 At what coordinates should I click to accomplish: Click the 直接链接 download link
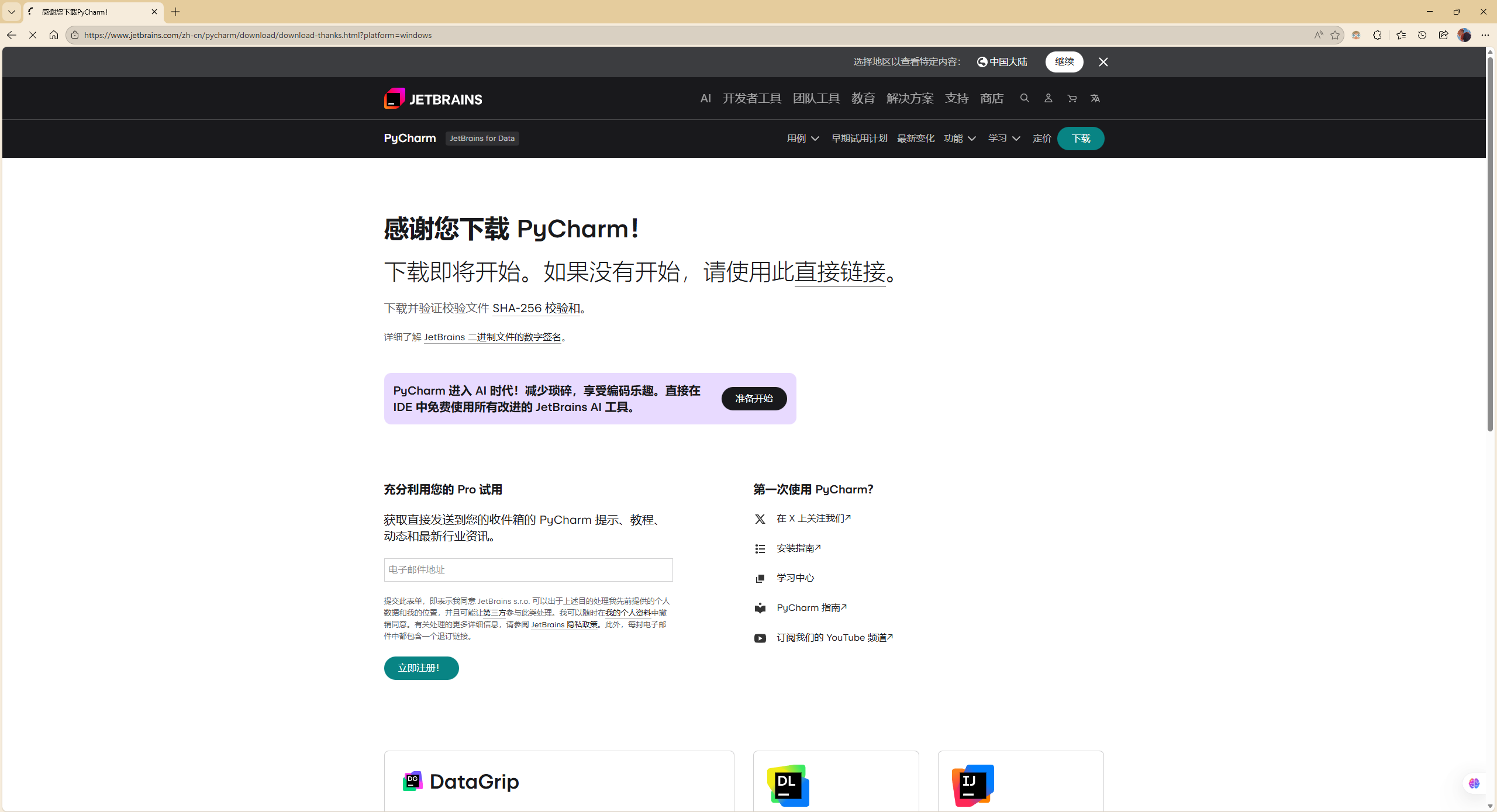840,272
